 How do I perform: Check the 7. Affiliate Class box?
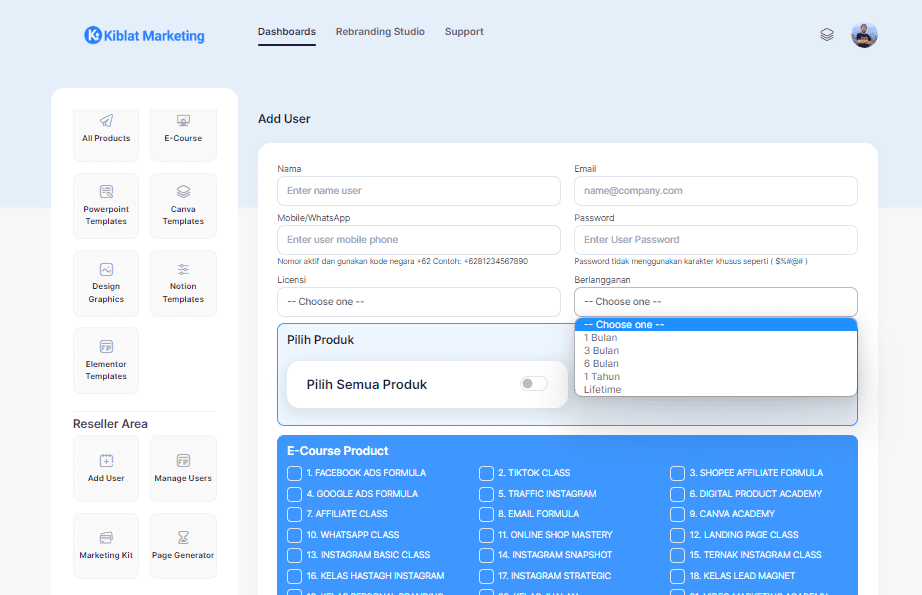295,514
